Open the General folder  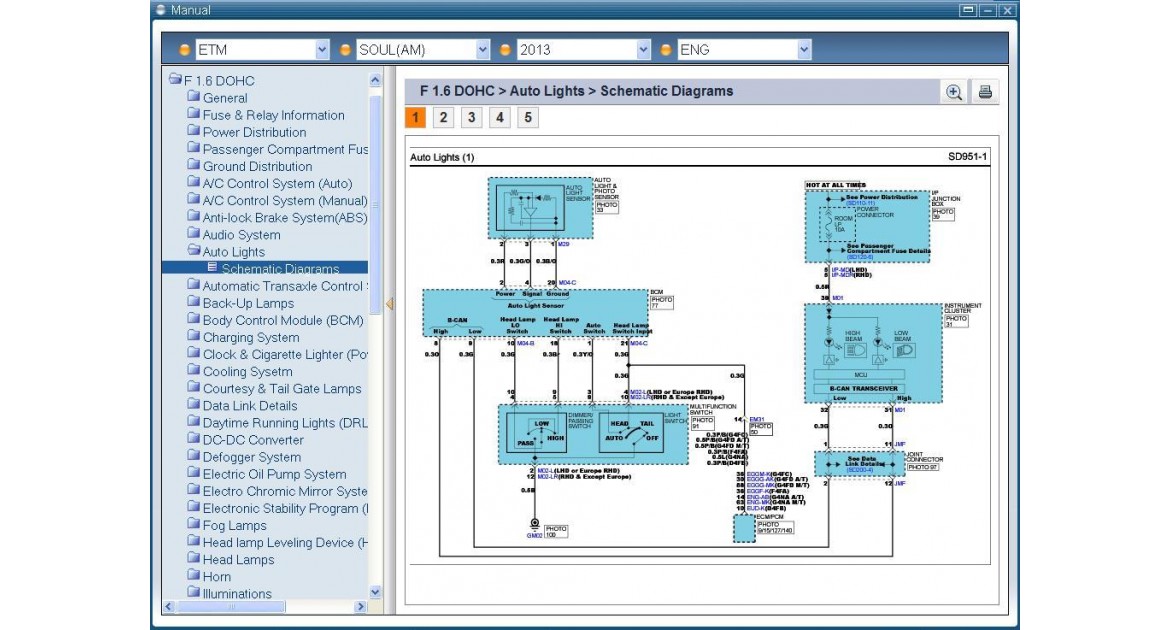pos(217,98)
